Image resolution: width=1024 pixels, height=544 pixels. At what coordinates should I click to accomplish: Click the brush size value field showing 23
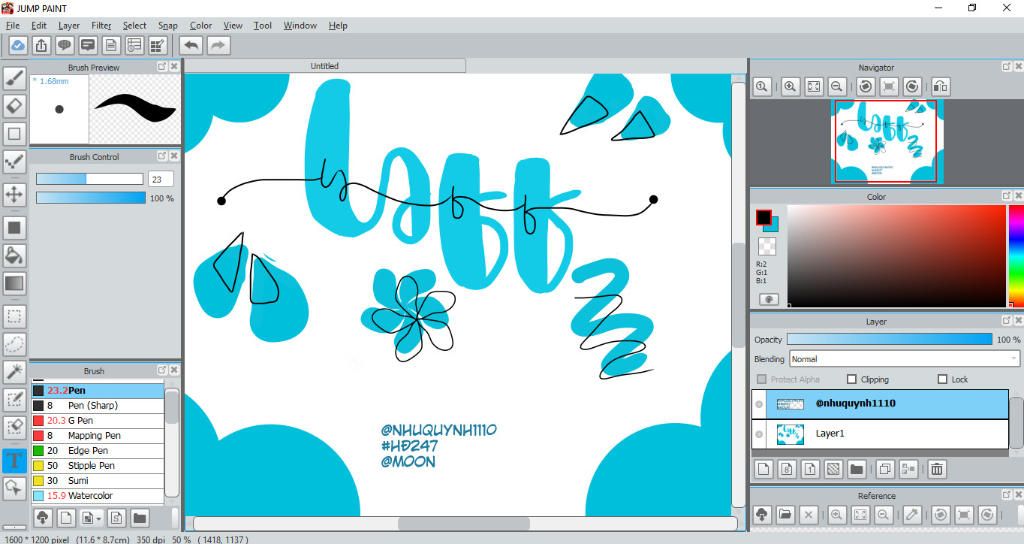[x=161, y=179]
